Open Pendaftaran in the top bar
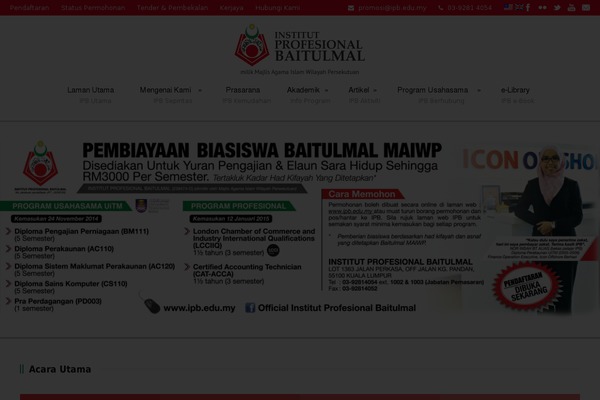Viewport: 600px width, 400px height. click(29, 8)
